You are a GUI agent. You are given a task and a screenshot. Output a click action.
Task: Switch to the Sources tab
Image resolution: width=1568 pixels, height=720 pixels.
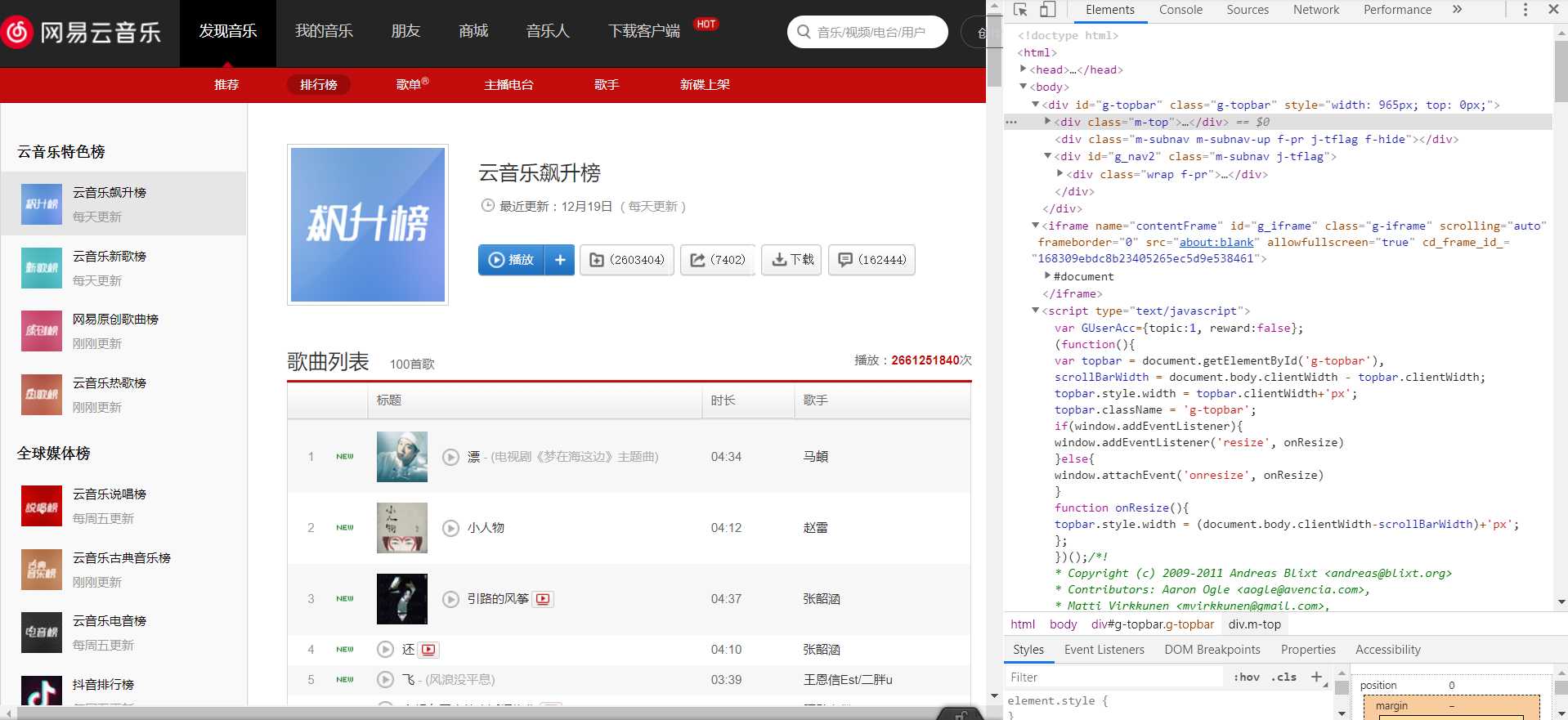(x=1248, y=10)
